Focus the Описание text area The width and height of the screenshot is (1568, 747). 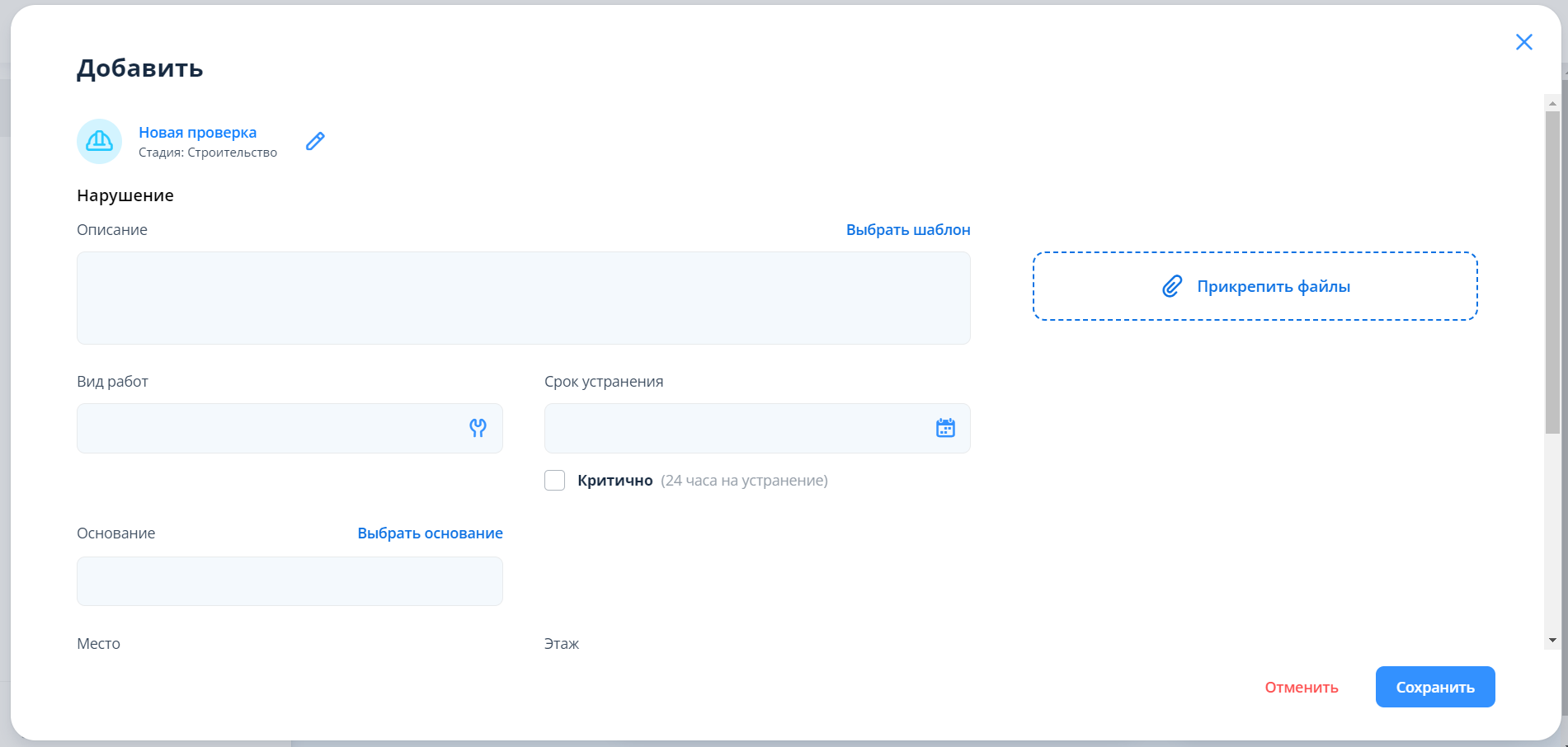click(523, 298)
